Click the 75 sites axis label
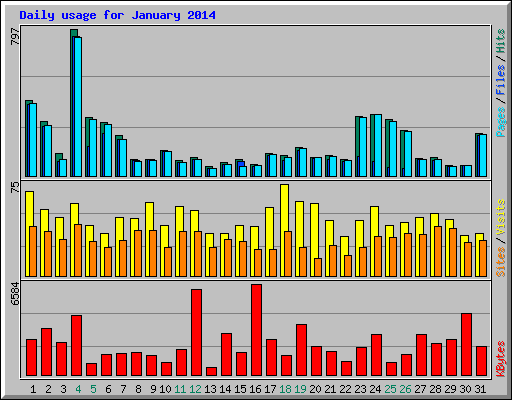 click(15, 187)
